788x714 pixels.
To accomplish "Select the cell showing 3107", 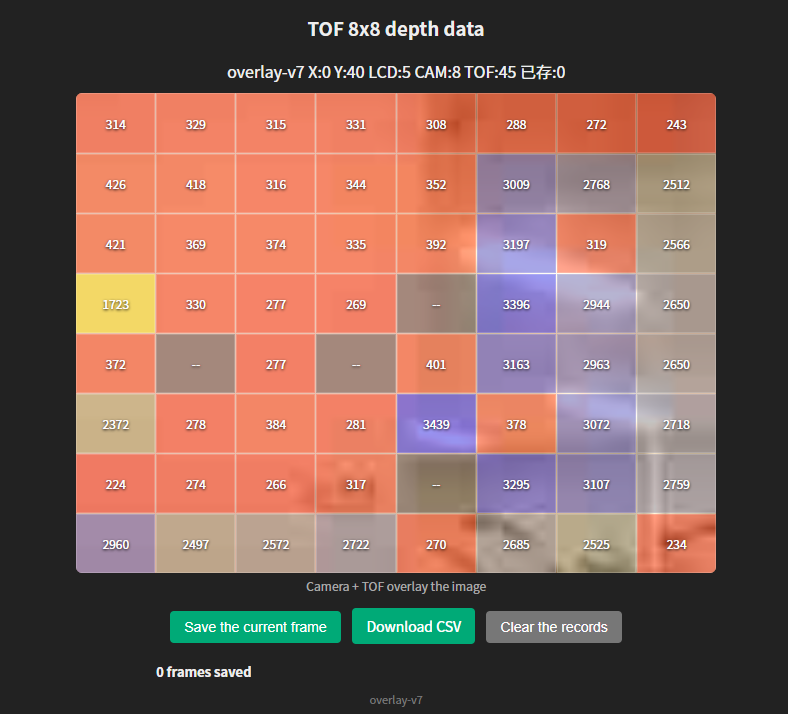I will point(597,484).
